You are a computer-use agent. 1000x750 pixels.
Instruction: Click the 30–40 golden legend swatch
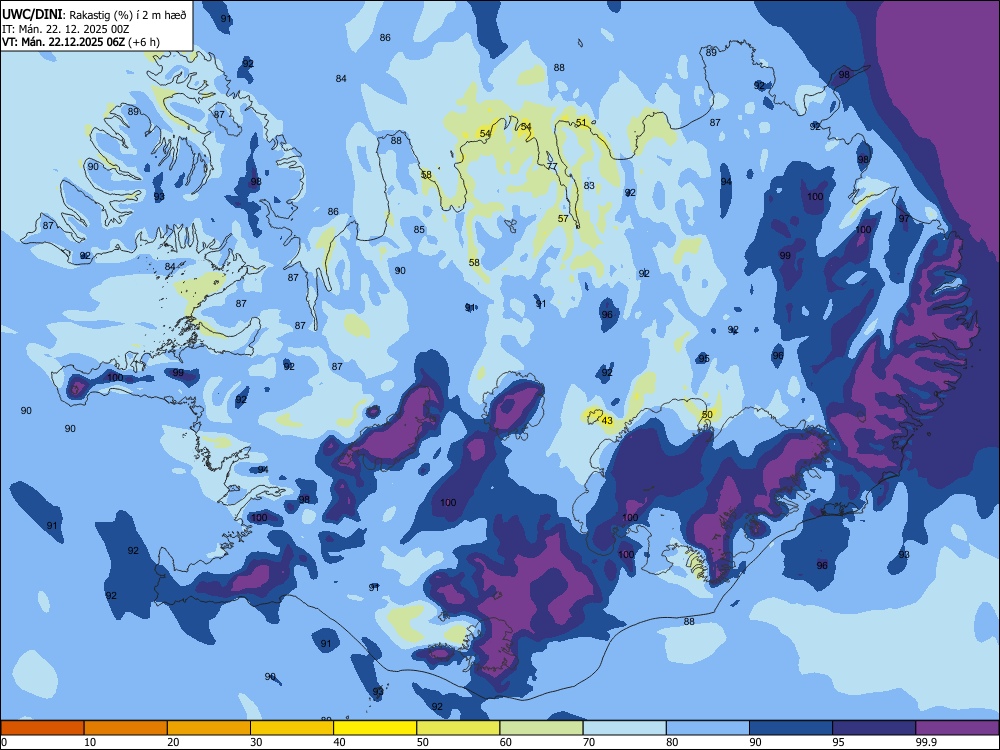pyautogui.click(x=292, y=728)
